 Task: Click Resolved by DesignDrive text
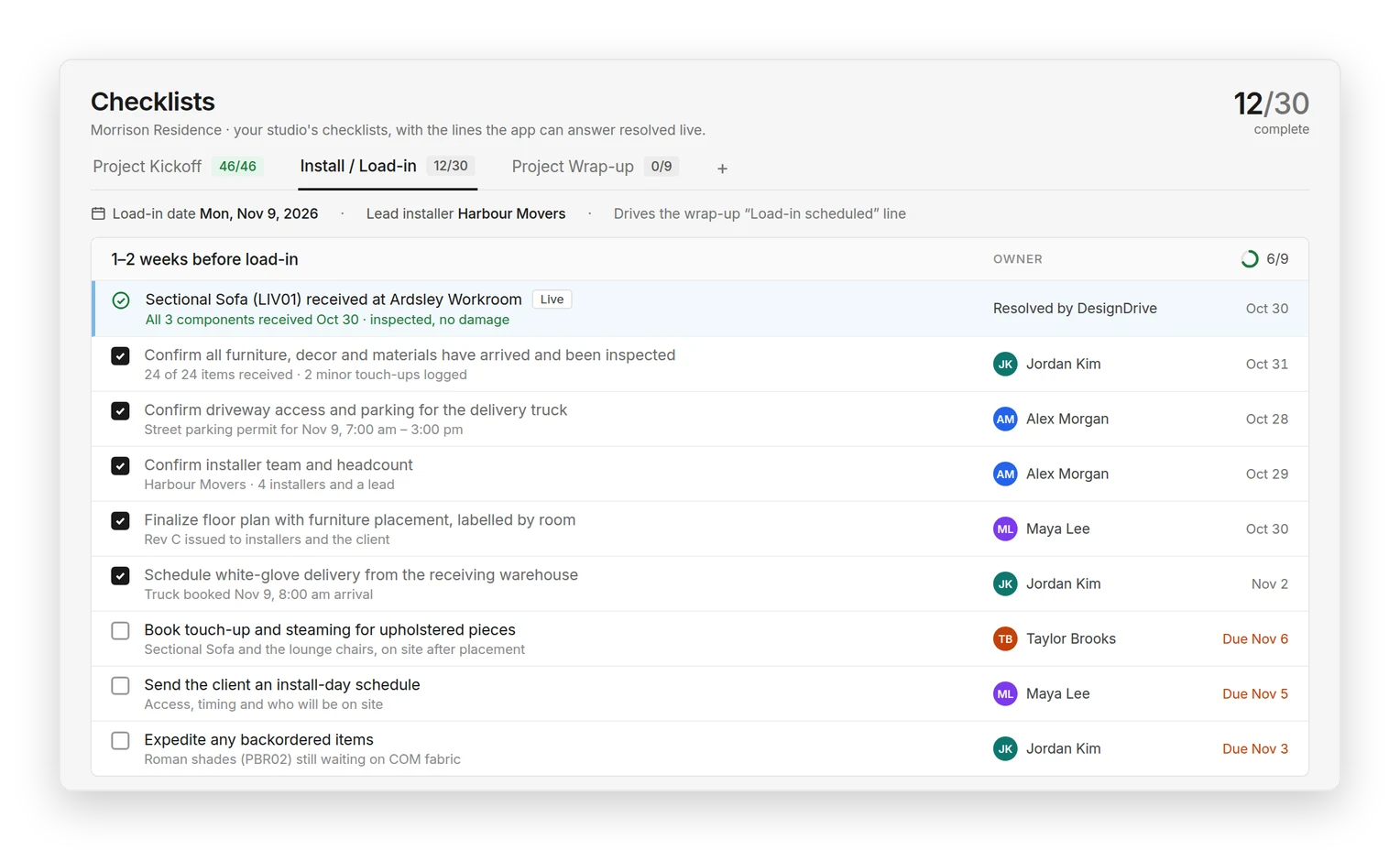point(1075,309)
